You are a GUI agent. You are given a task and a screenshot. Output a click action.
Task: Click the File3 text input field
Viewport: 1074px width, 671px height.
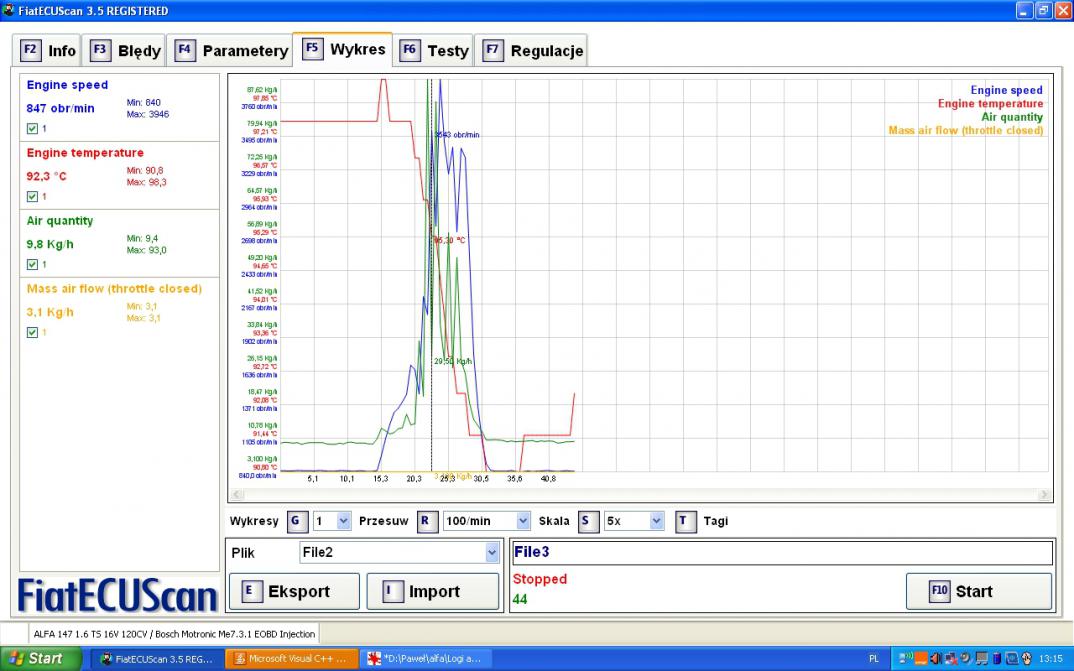click(781, 552)
